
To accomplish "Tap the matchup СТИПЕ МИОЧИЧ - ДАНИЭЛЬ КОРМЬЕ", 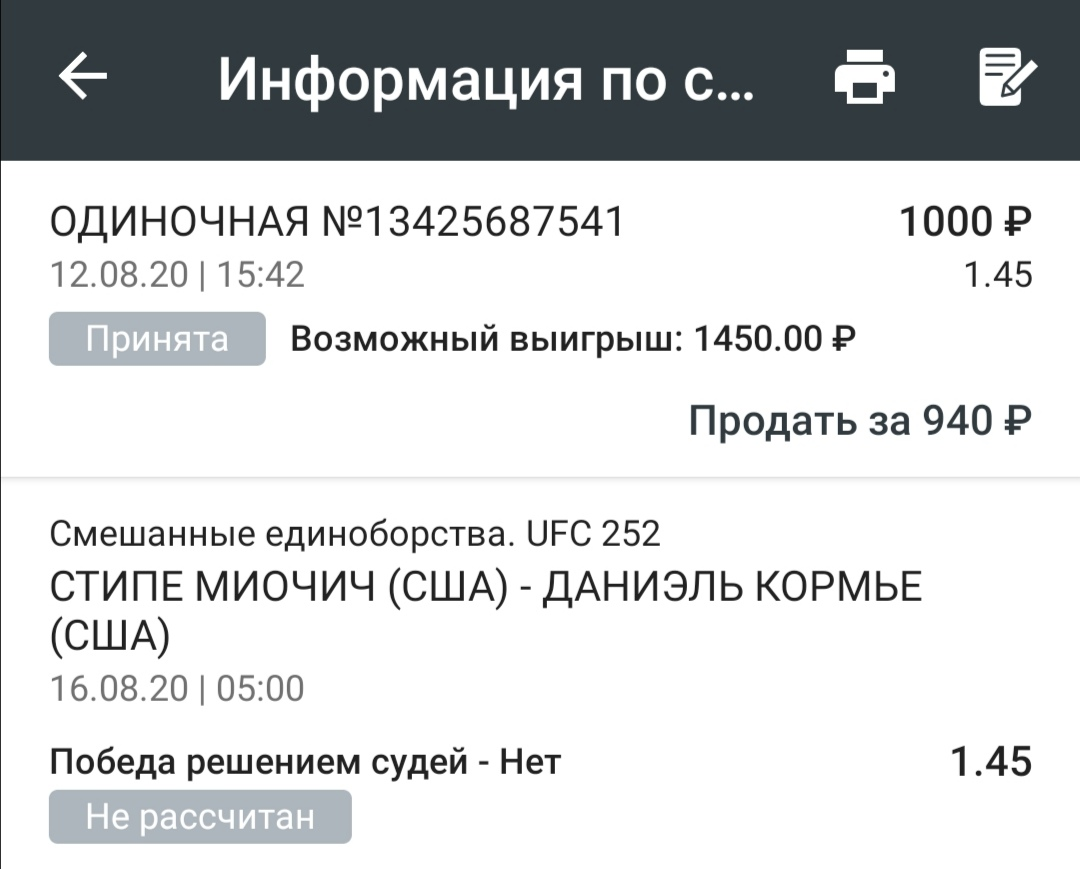I will pos(486,588).
